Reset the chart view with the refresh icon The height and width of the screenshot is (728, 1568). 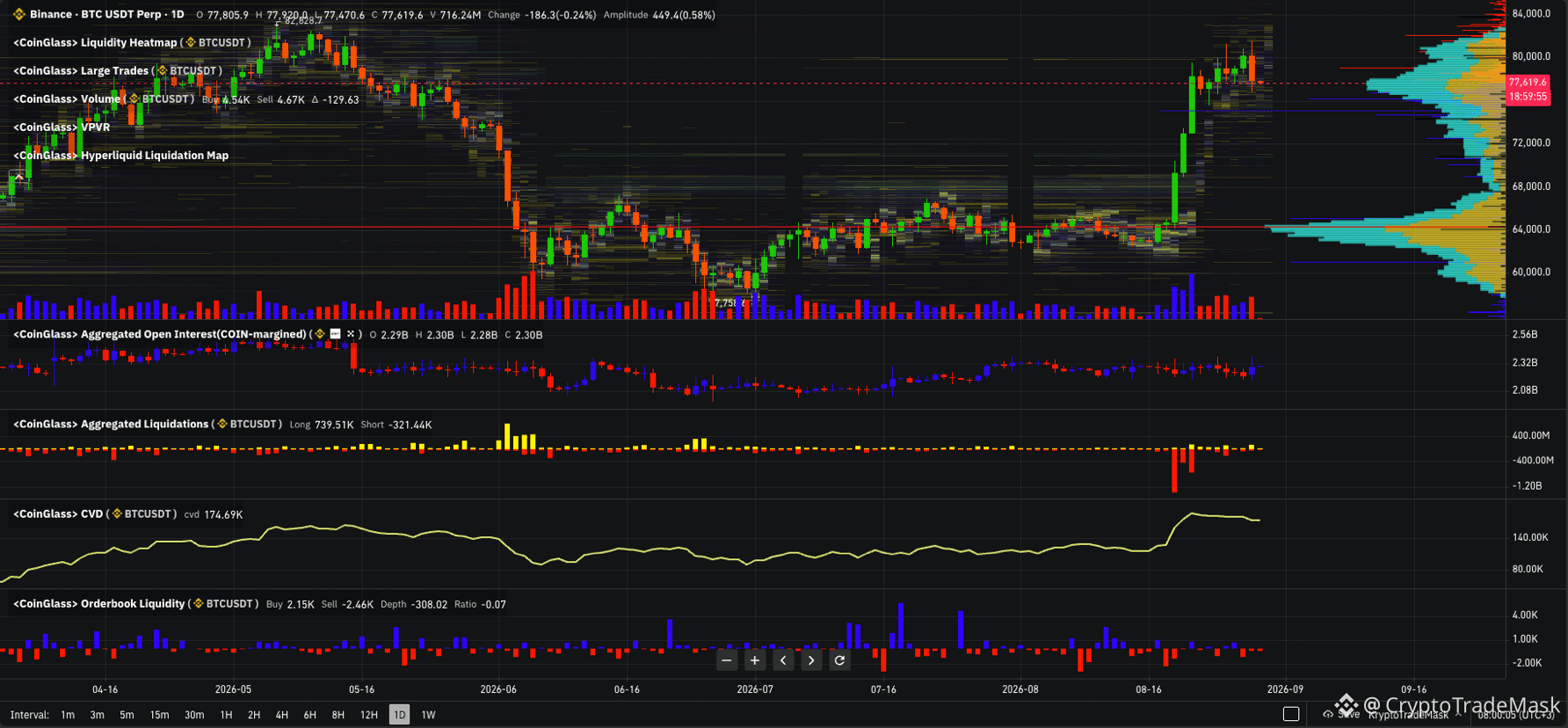[x=839, y=660]
